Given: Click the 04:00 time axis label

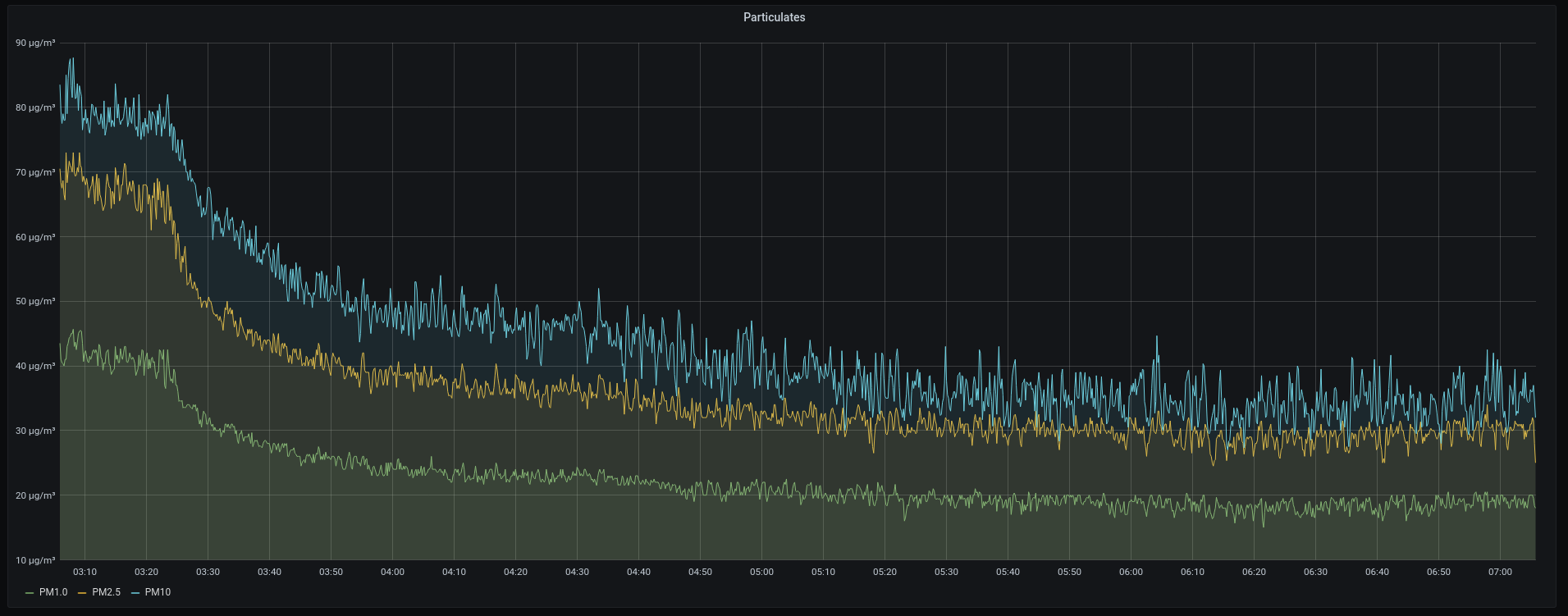Looking at the screenshot, I should tap(392, 572).
